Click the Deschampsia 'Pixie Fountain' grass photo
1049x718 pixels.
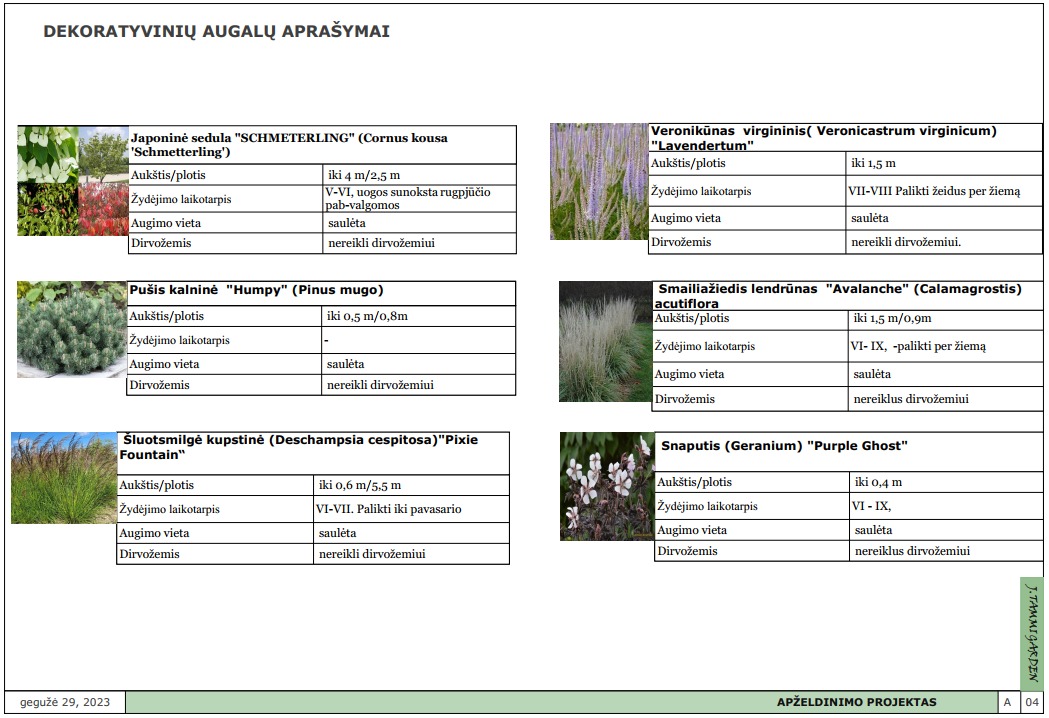[64, 478]
